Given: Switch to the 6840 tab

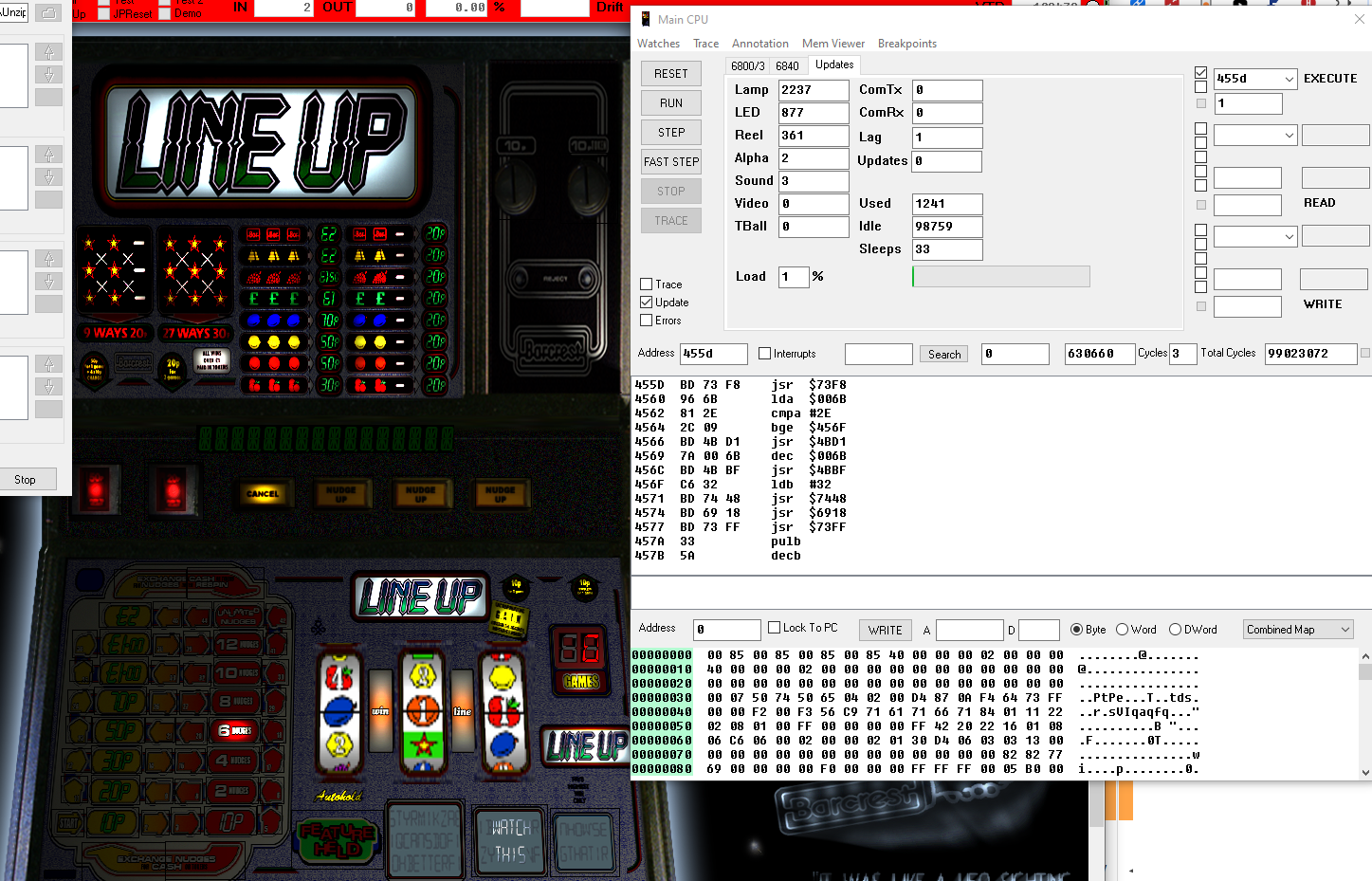Looking at the screenshot, I should (x=788, y=64).
